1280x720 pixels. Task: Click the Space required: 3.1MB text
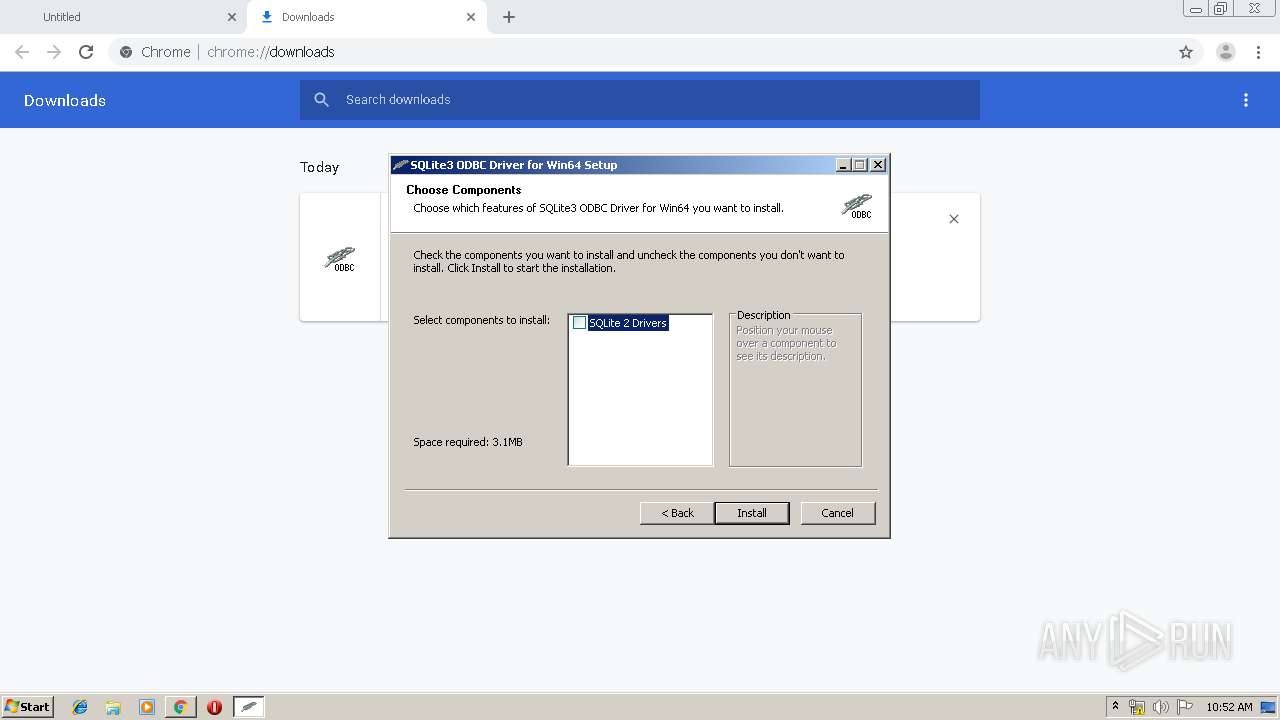[x=468, y=442]
